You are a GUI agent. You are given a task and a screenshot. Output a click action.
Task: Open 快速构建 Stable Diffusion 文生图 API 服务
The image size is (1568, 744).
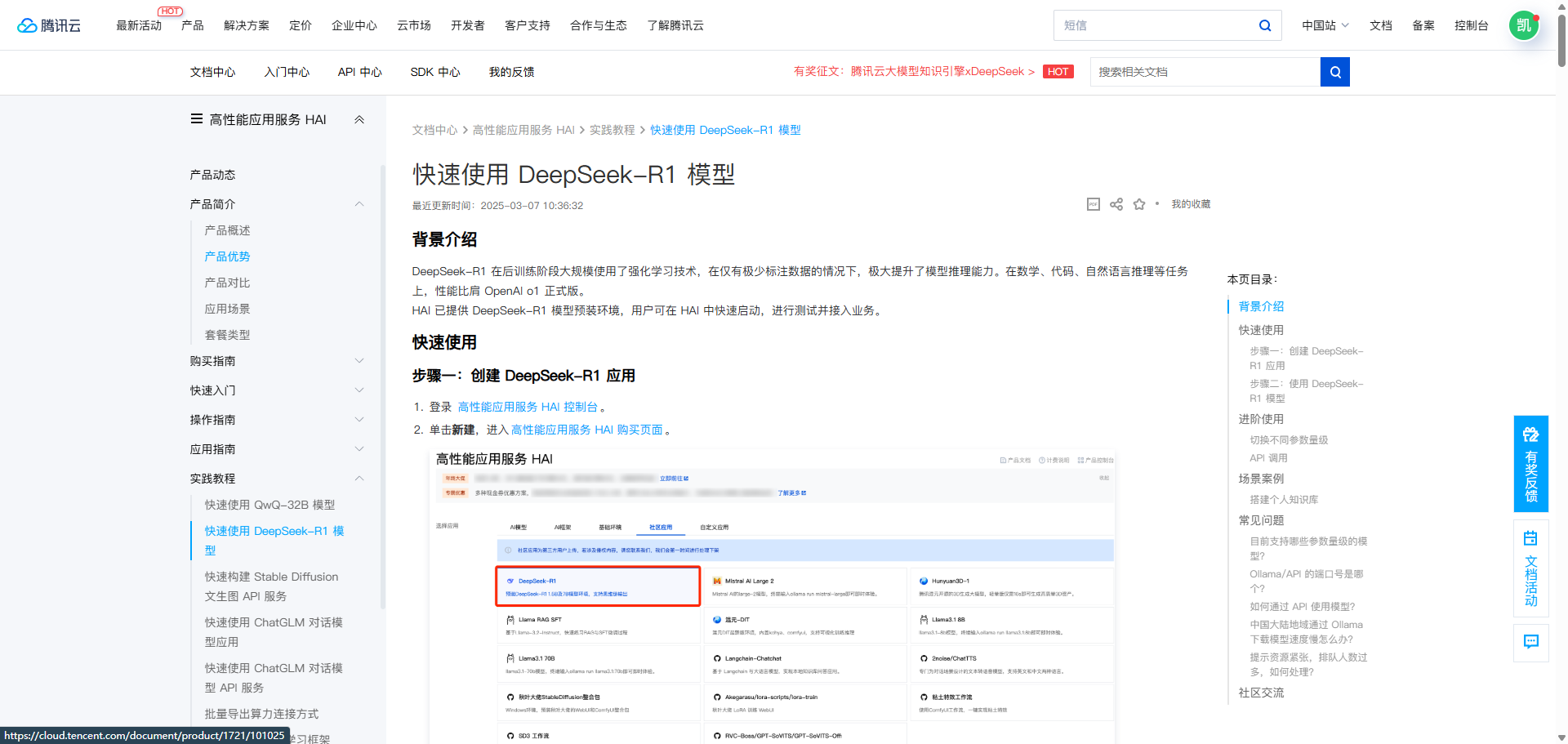pos(272,586)
